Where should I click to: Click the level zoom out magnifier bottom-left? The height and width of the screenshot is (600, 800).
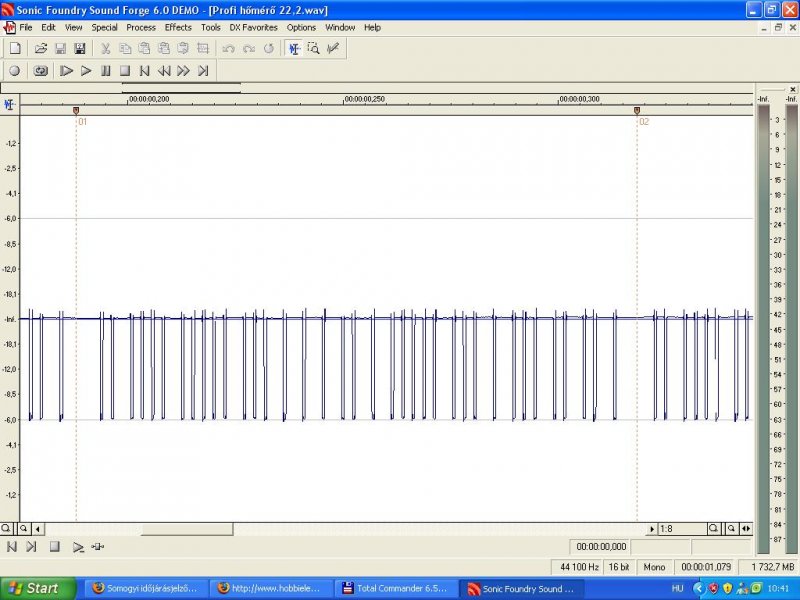(x=23, y=529)
